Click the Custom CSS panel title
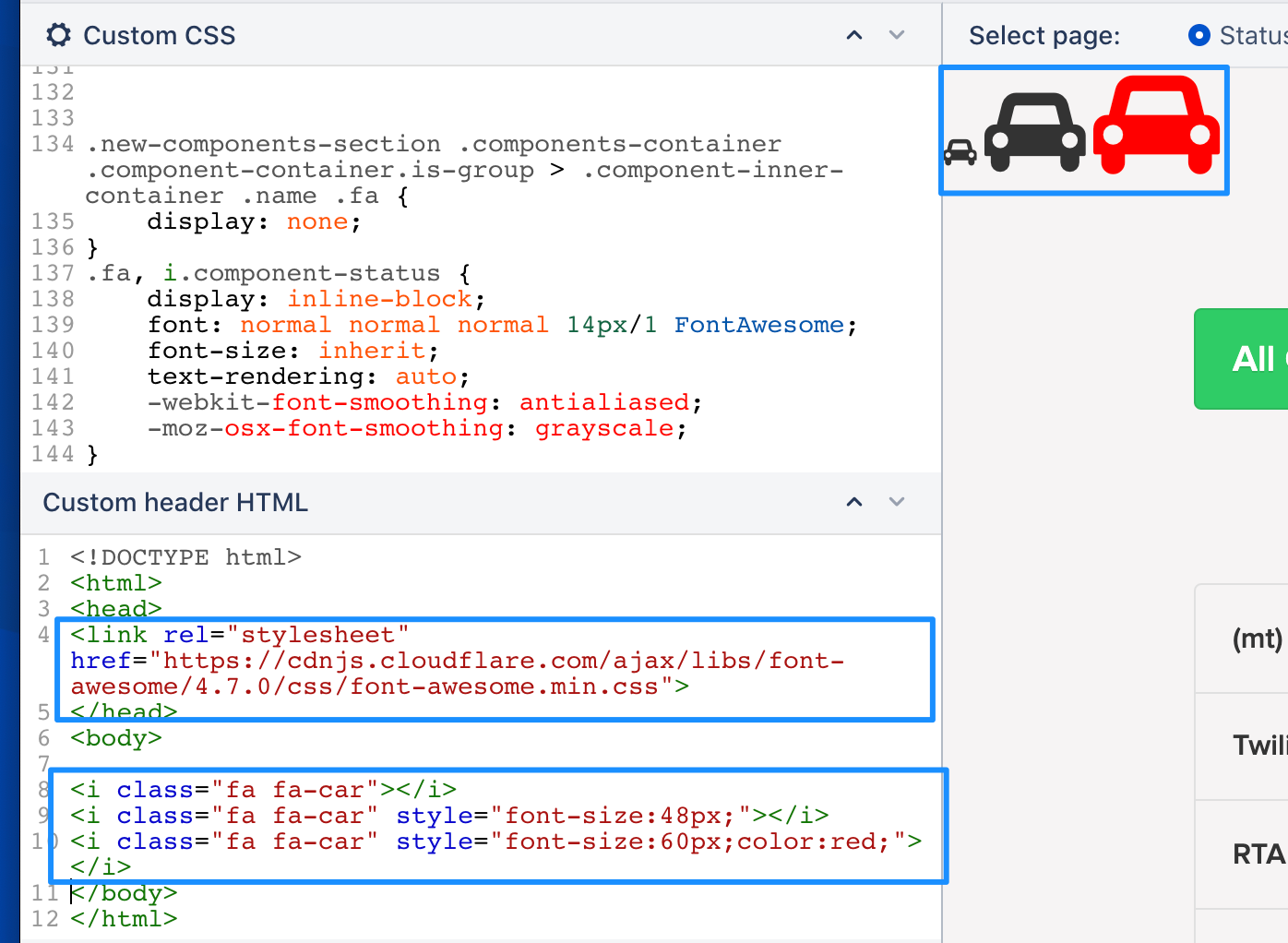 (x=159, y=35)
